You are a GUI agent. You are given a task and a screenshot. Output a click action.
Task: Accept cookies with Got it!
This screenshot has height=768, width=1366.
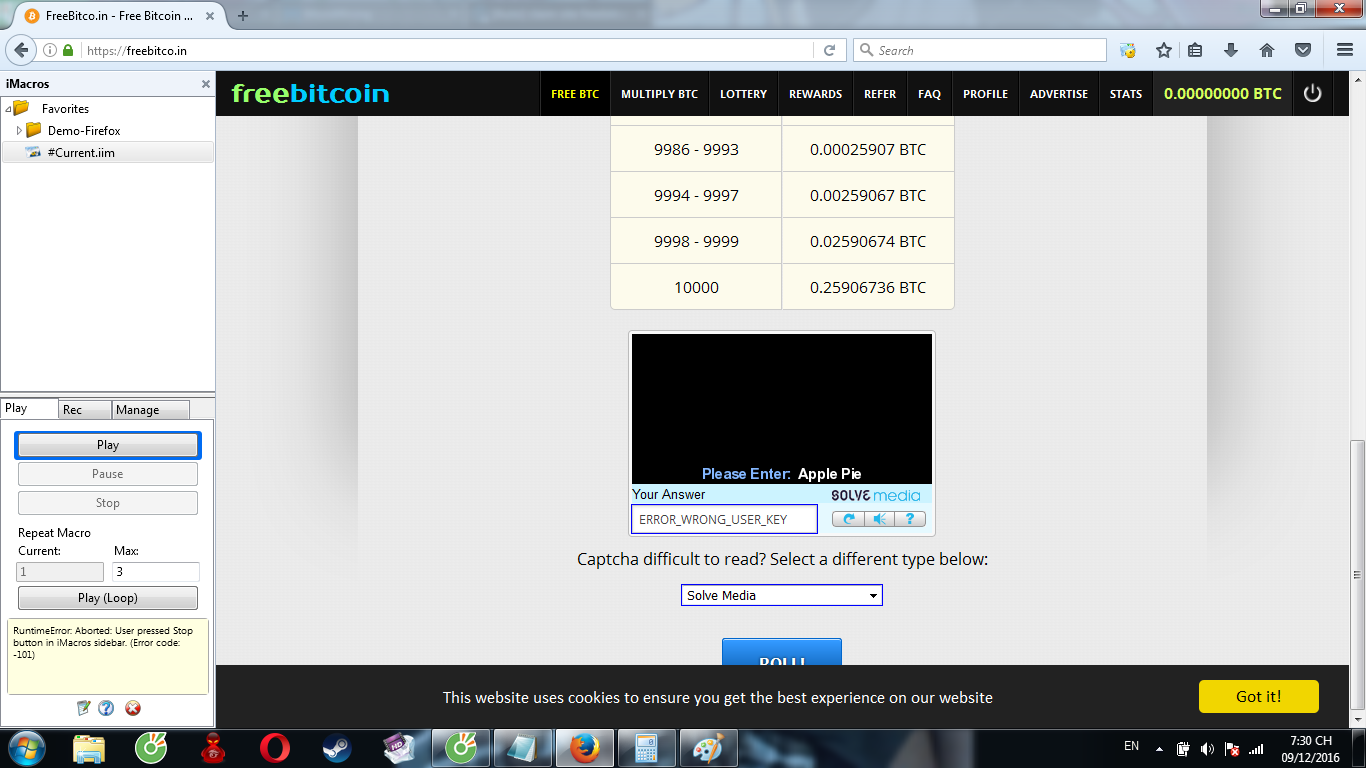[1258, 696]
